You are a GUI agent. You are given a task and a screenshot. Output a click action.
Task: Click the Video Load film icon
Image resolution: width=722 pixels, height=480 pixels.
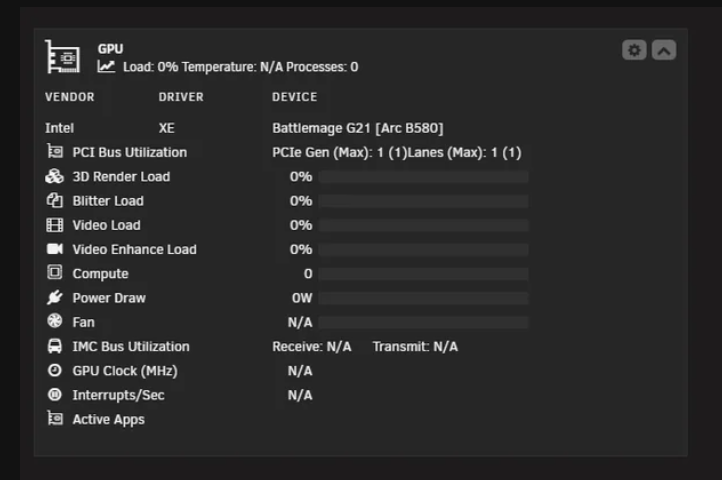55,225
